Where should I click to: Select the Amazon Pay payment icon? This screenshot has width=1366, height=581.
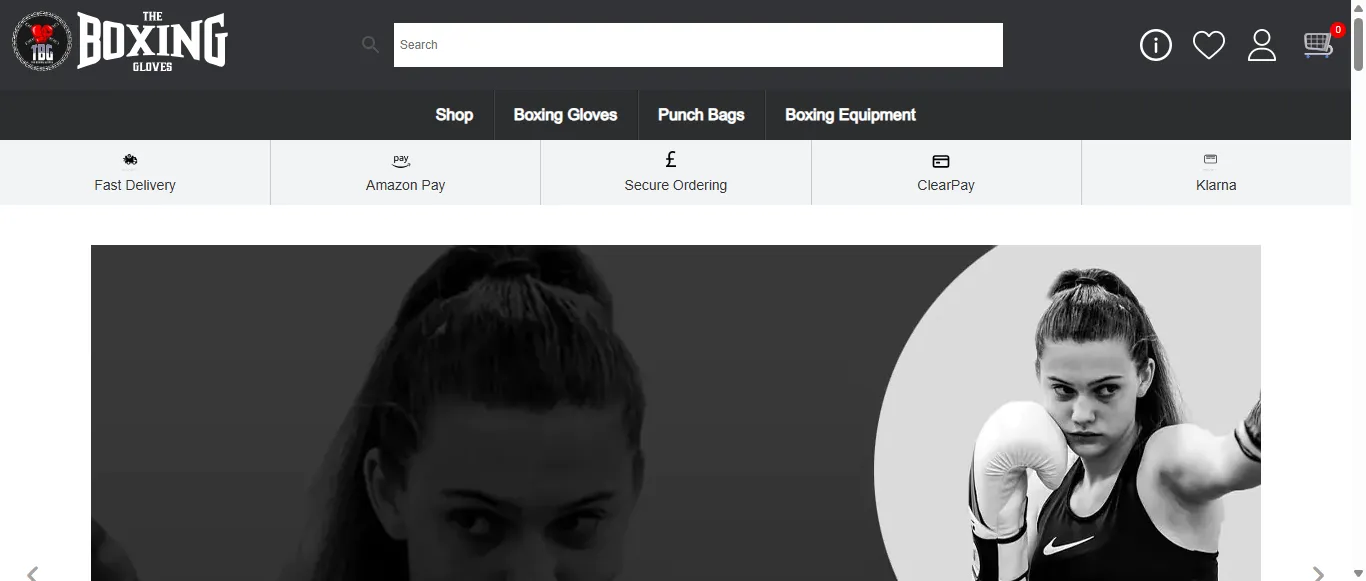coord(400,159)
